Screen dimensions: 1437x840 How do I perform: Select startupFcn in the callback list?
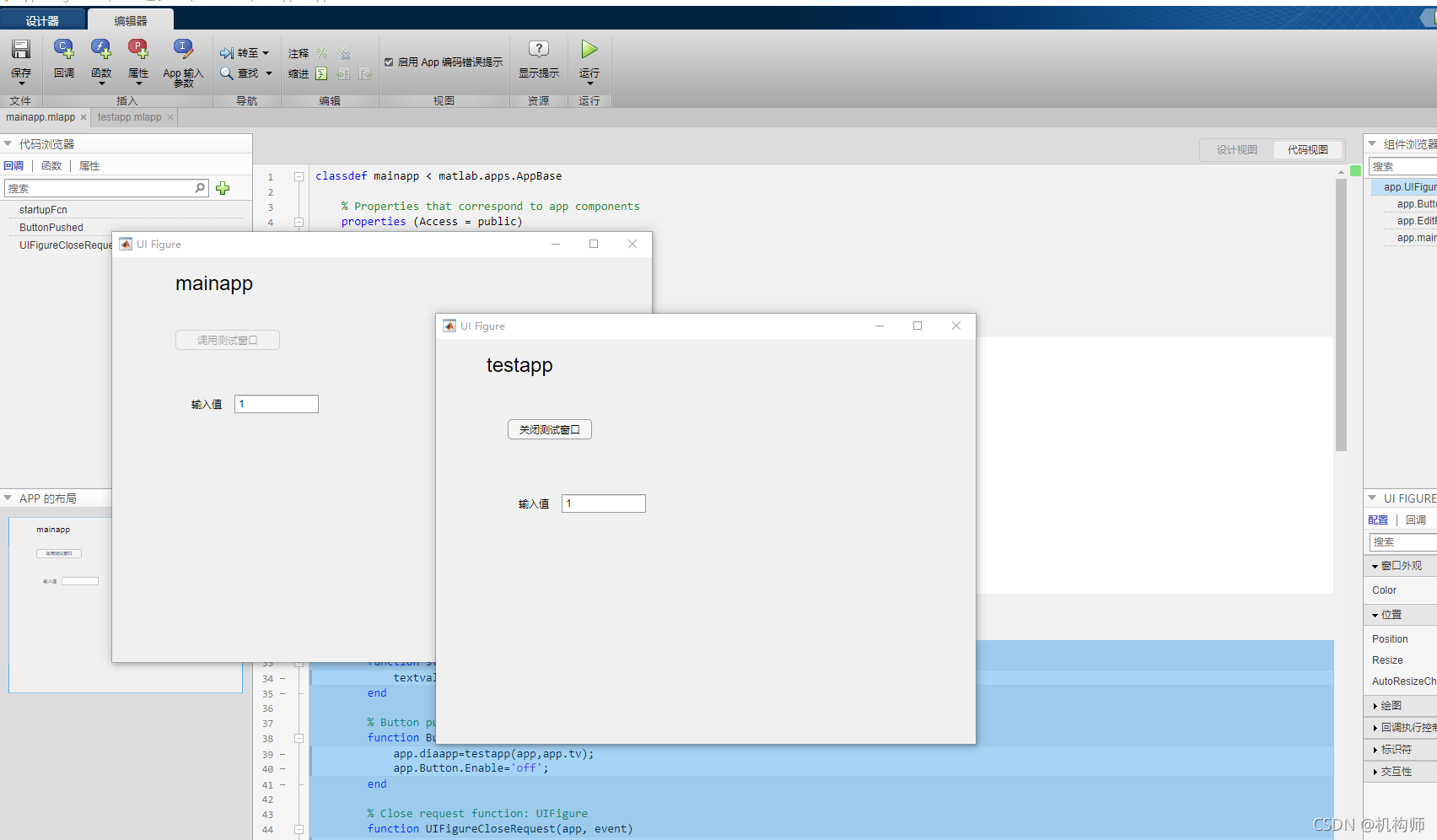pyautogui.click(x=43, y=210)
